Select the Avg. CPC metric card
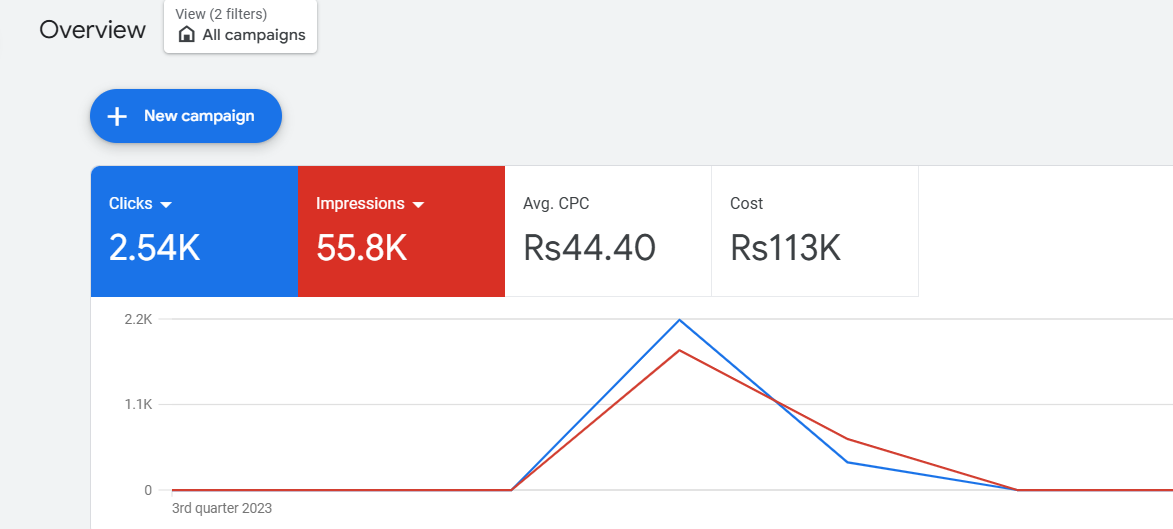 click(608, 232)
